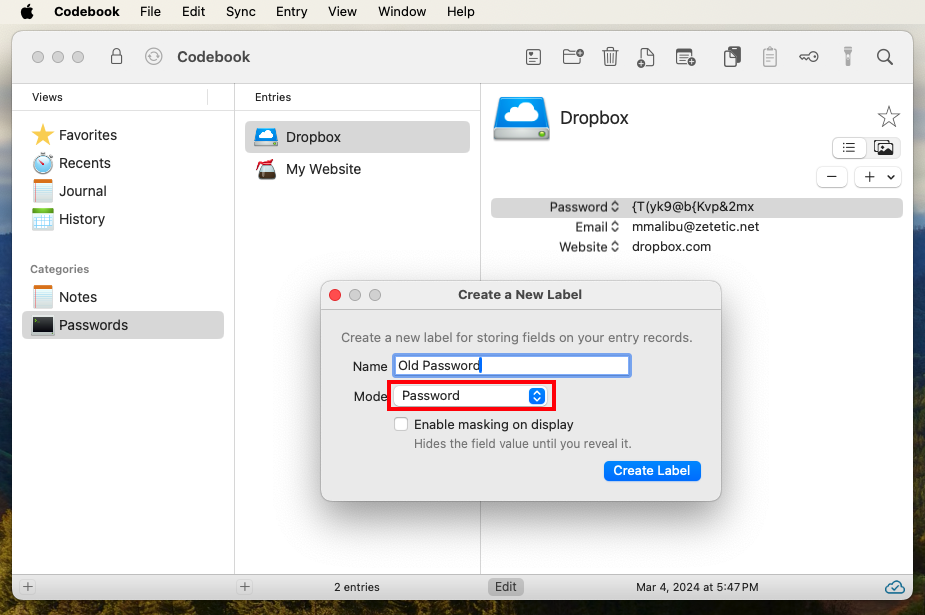Click the new category folder icon
Screen dimensions: 925x615
(573, 57)
